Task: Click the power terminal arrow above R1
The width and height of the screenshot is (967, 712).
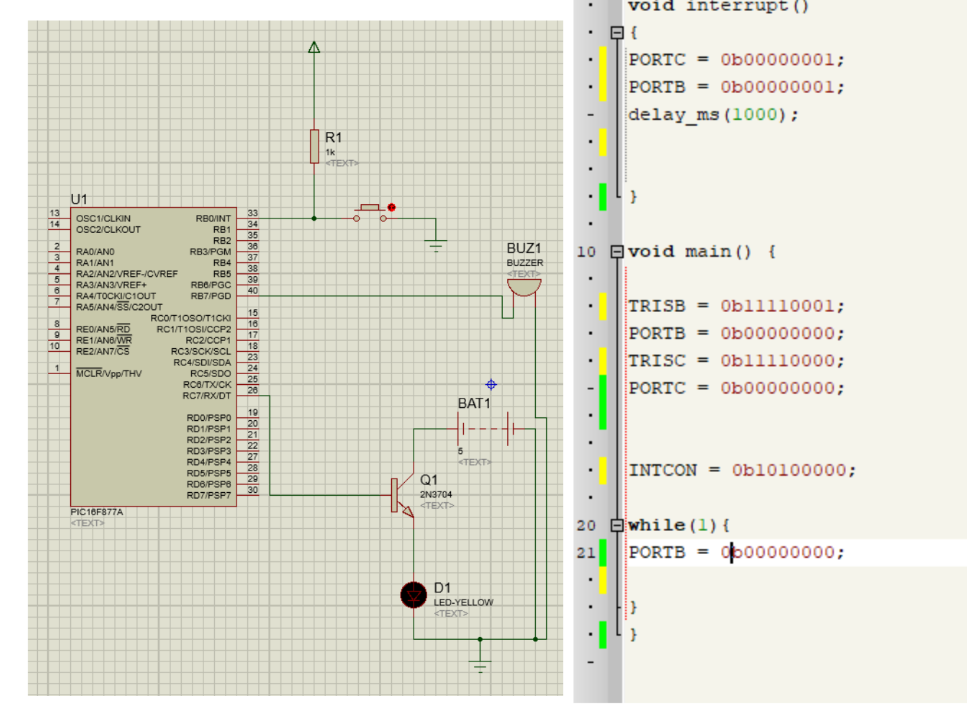Action: click(x=314, y=47)
